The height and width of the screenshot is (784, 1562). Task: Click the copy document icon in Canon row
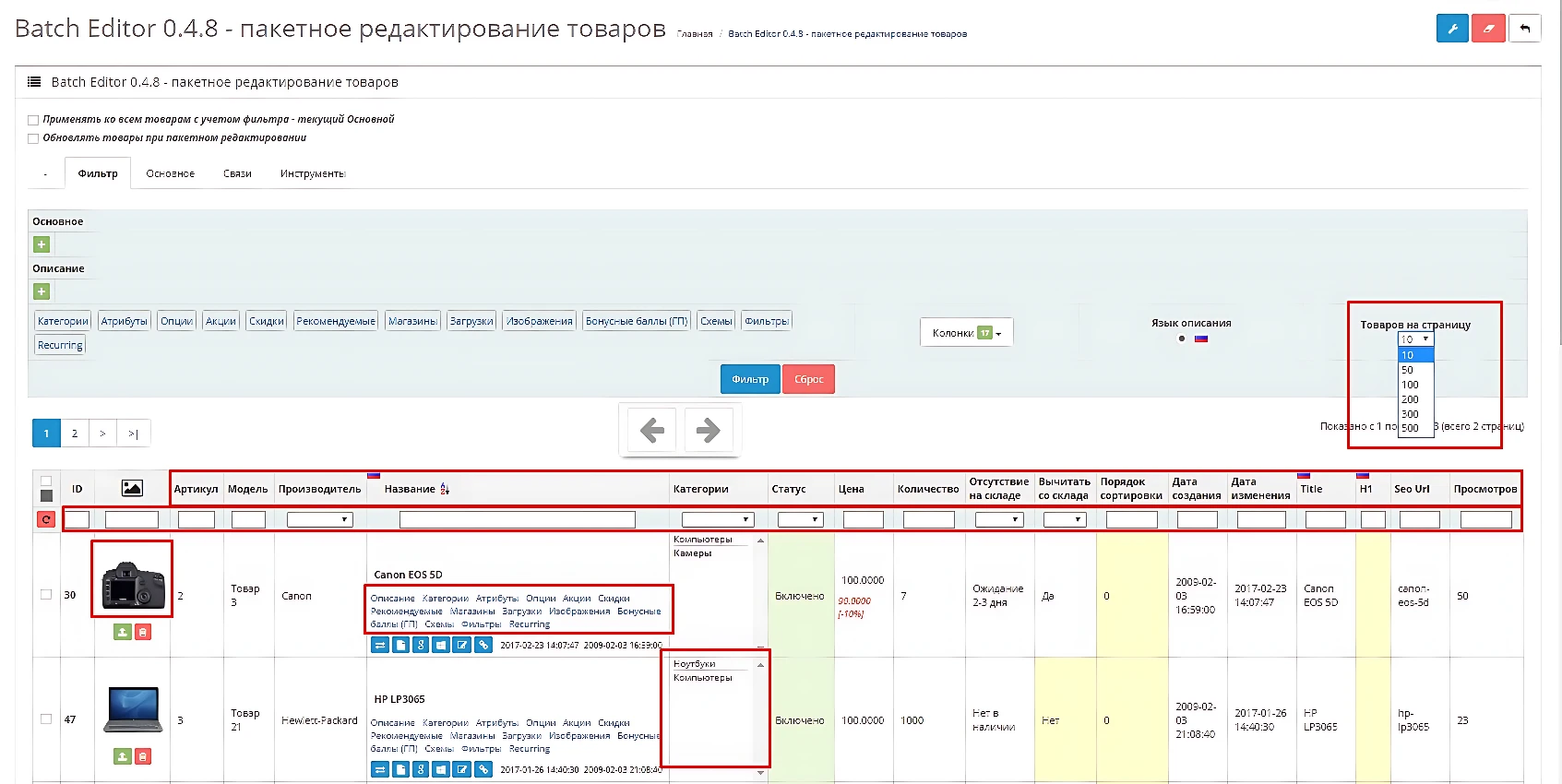coord(400,645)
